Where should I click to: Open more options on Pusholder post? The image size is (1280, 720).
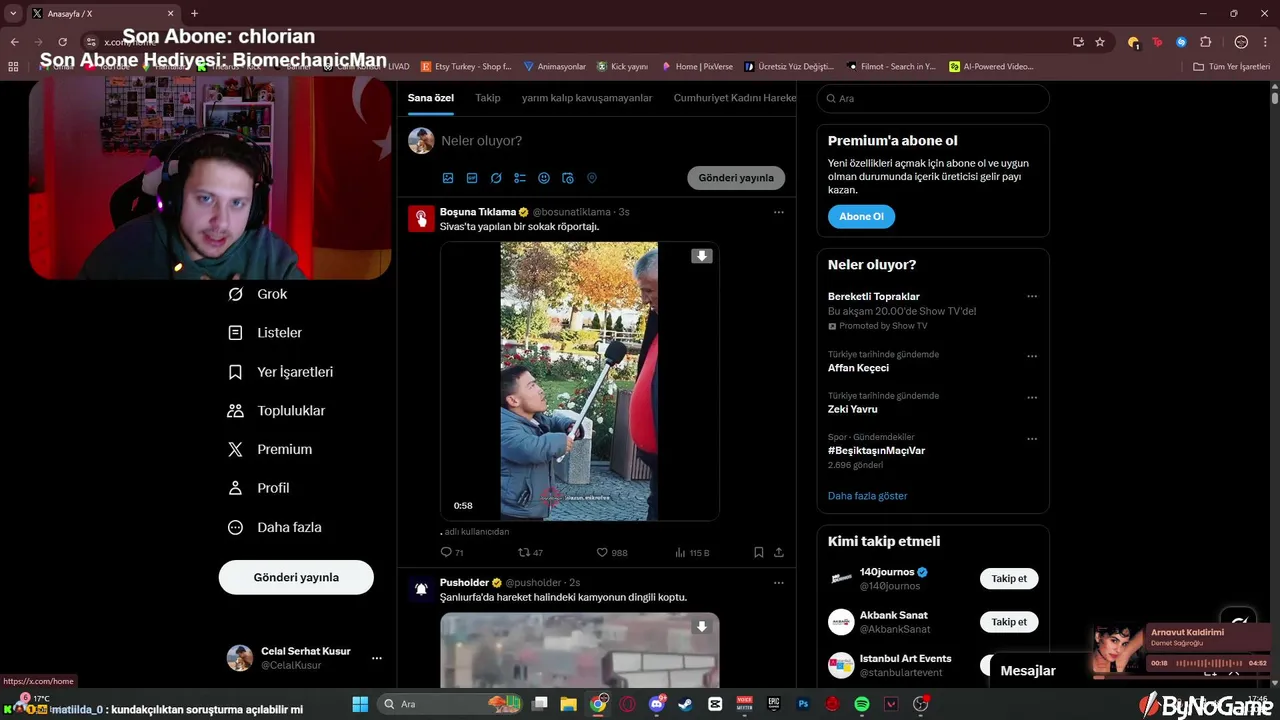(x=779, y=582)
